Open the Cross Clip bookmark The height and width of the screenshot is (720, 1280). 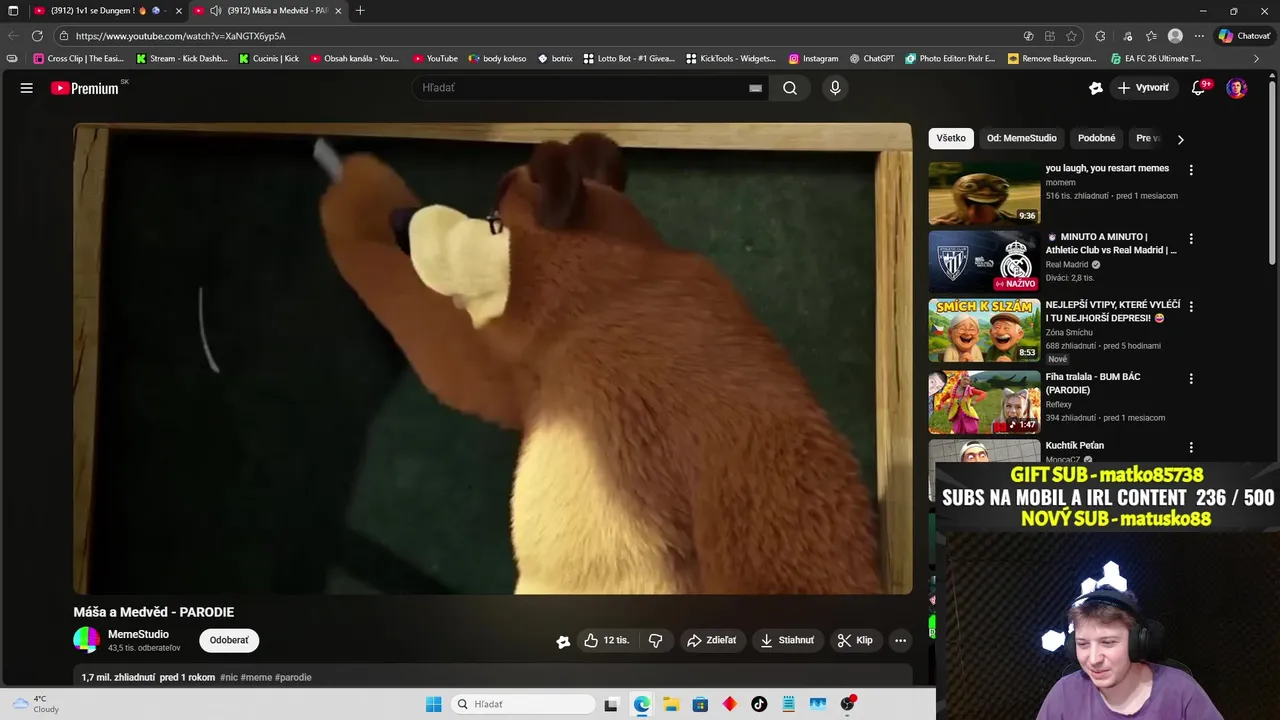(x=79, y=59)
